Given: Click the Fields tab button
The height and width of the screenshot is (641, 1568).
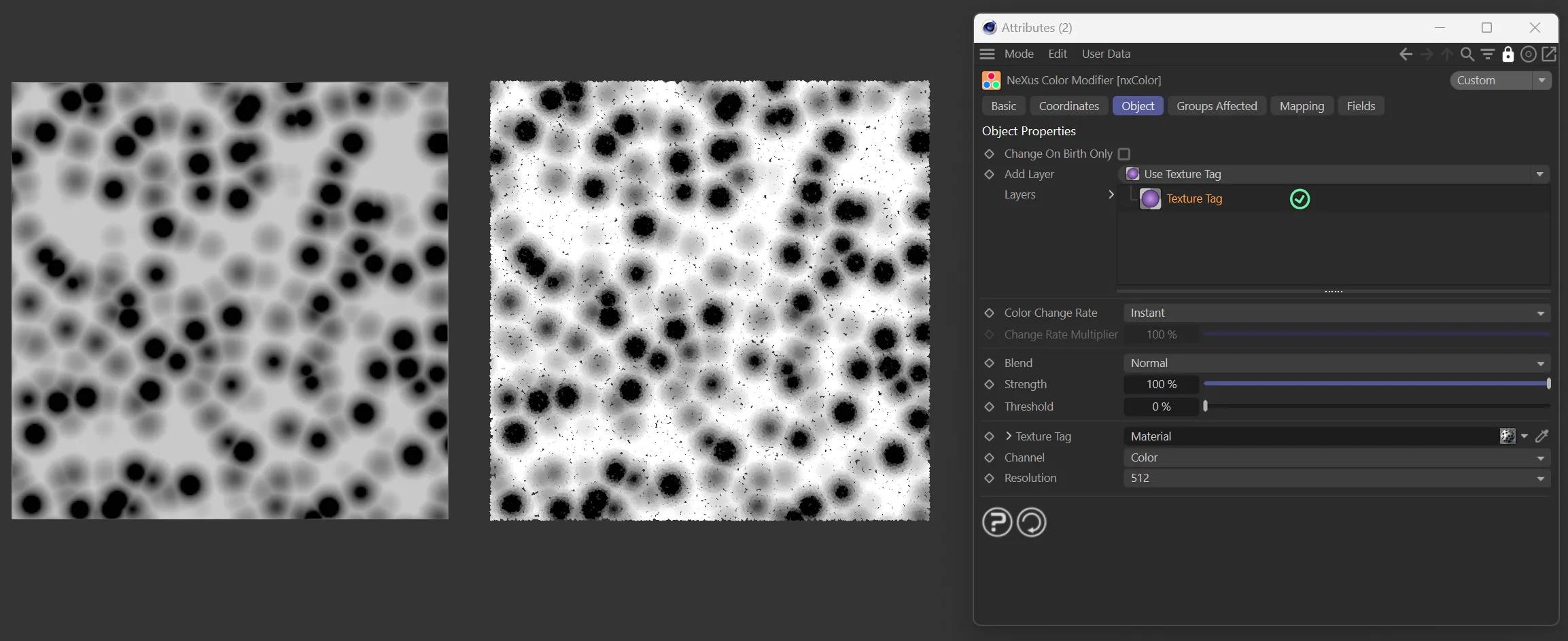Looking at the screenshot, I should coord(1361,106).
